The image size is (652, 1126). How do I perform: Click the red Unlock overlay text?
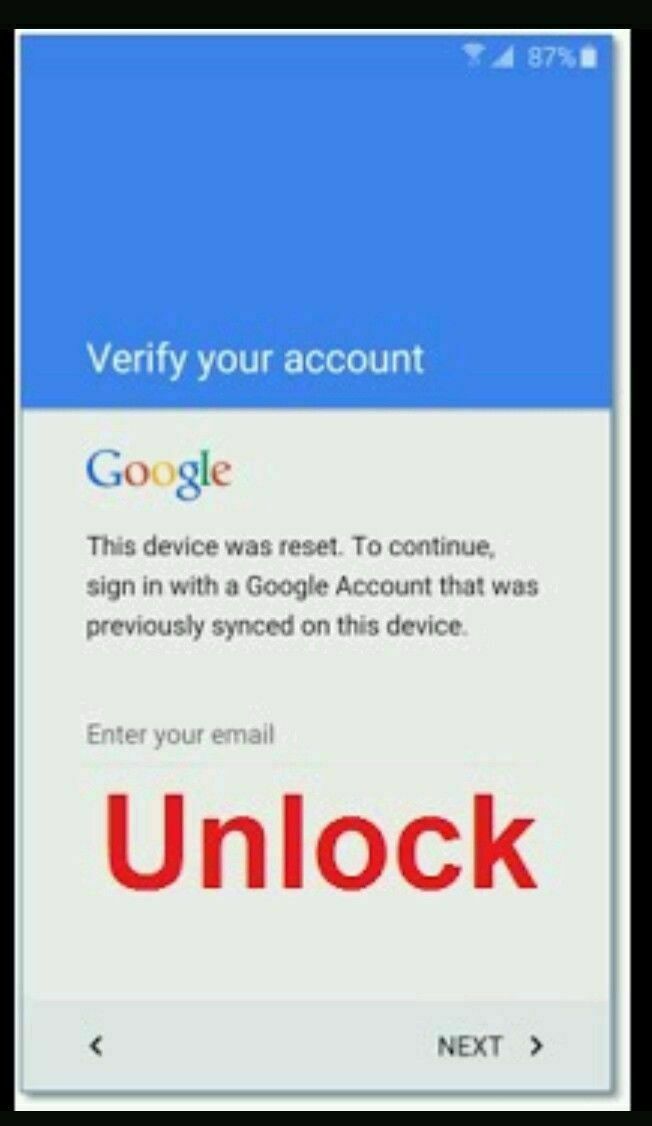320,841
